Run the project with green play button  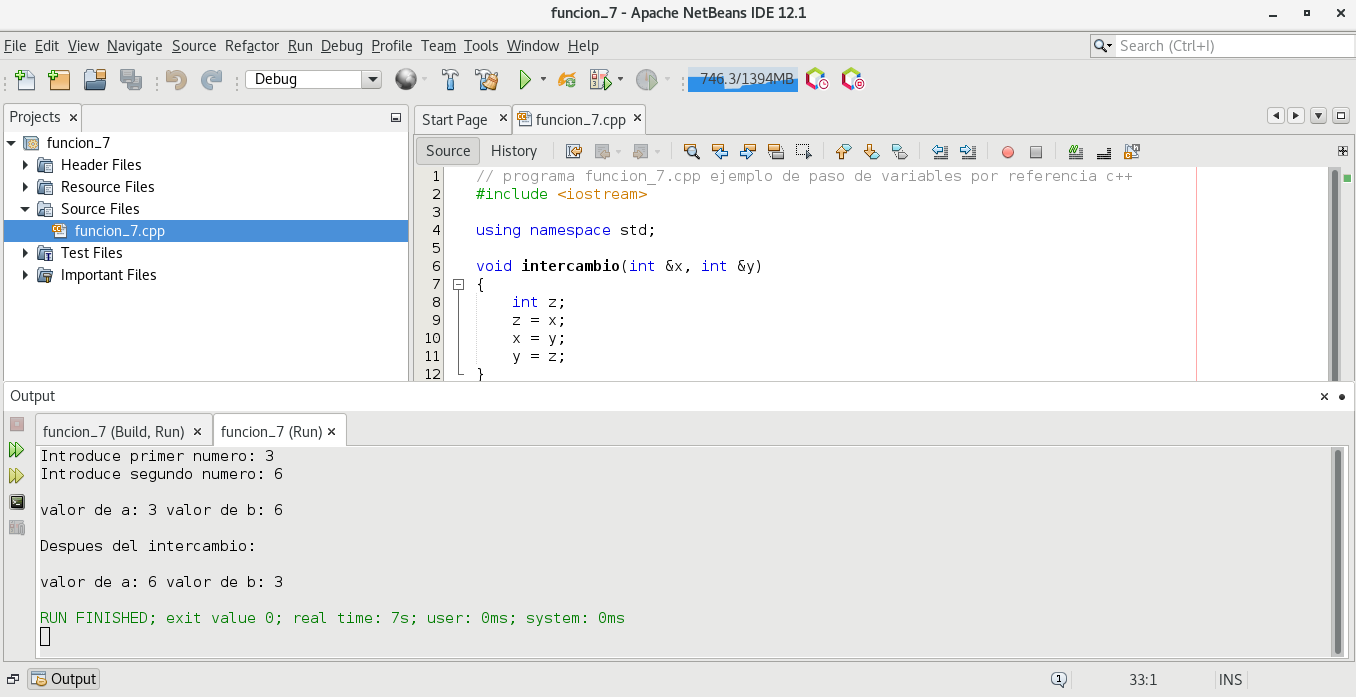tap(524, 80)
